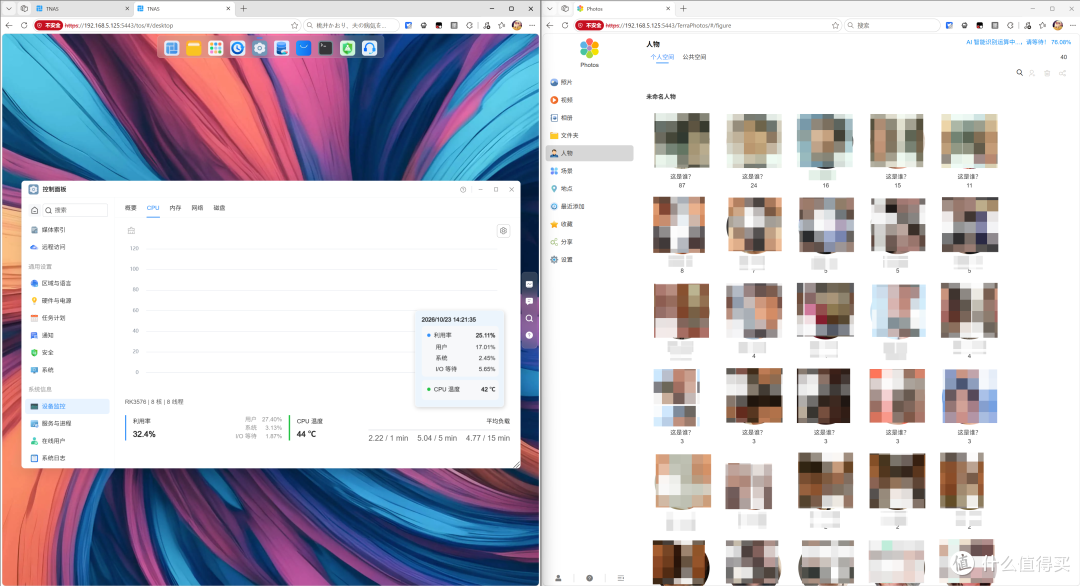Click the help icon in the control panel title bar
The image size is (1080, 586).
point(463,189)
